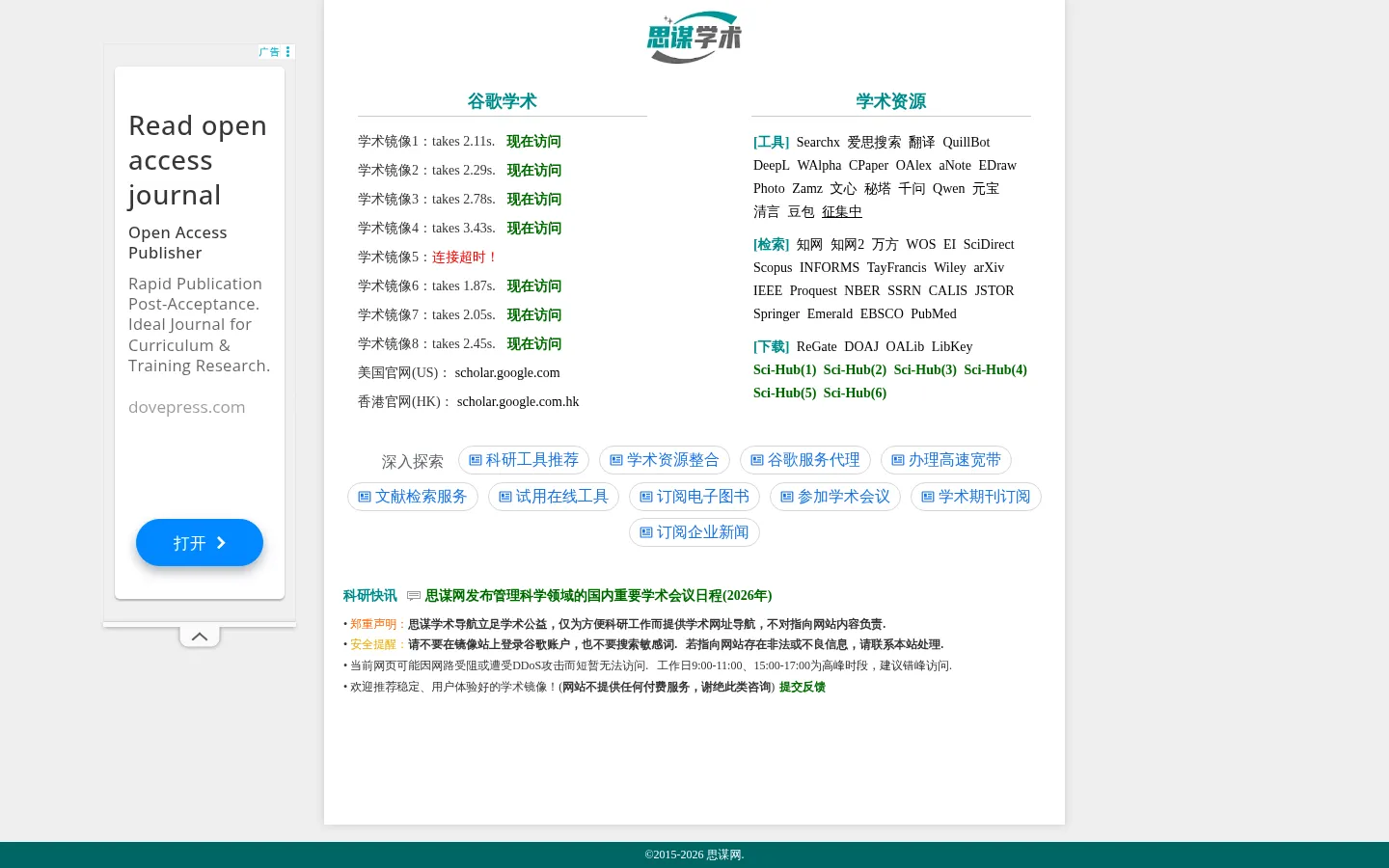This screenshot has width=1389, height=868.
Task: Open the scholar.google.com US official link
Action: [x=507, y=373]
